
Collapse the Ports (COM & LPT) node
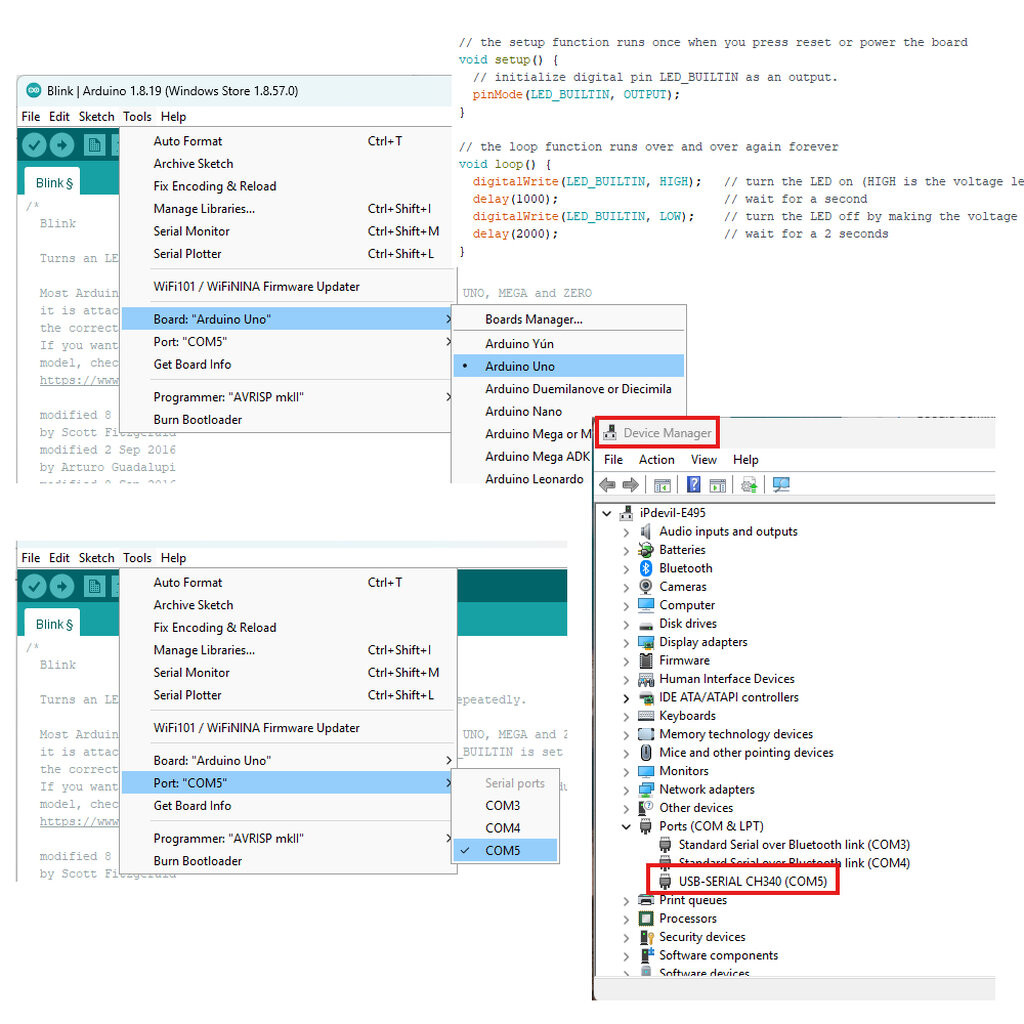click(626, 827)
